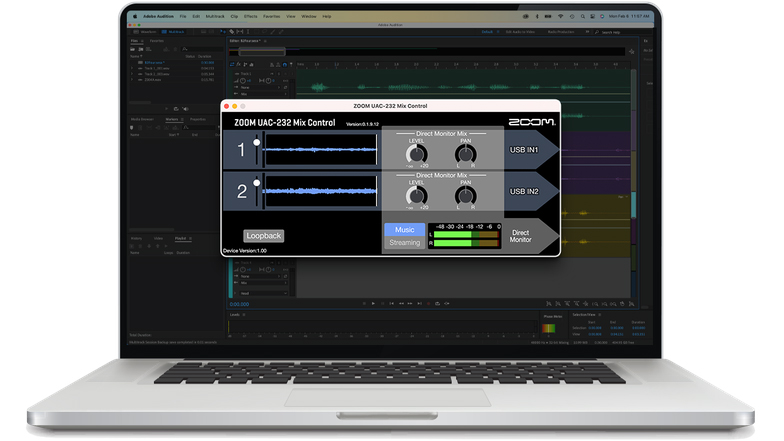Image resolution: width=784 pixels, height=441 pixels.
Task: Switch to Multitrack view
Action: tap(173, 32)
